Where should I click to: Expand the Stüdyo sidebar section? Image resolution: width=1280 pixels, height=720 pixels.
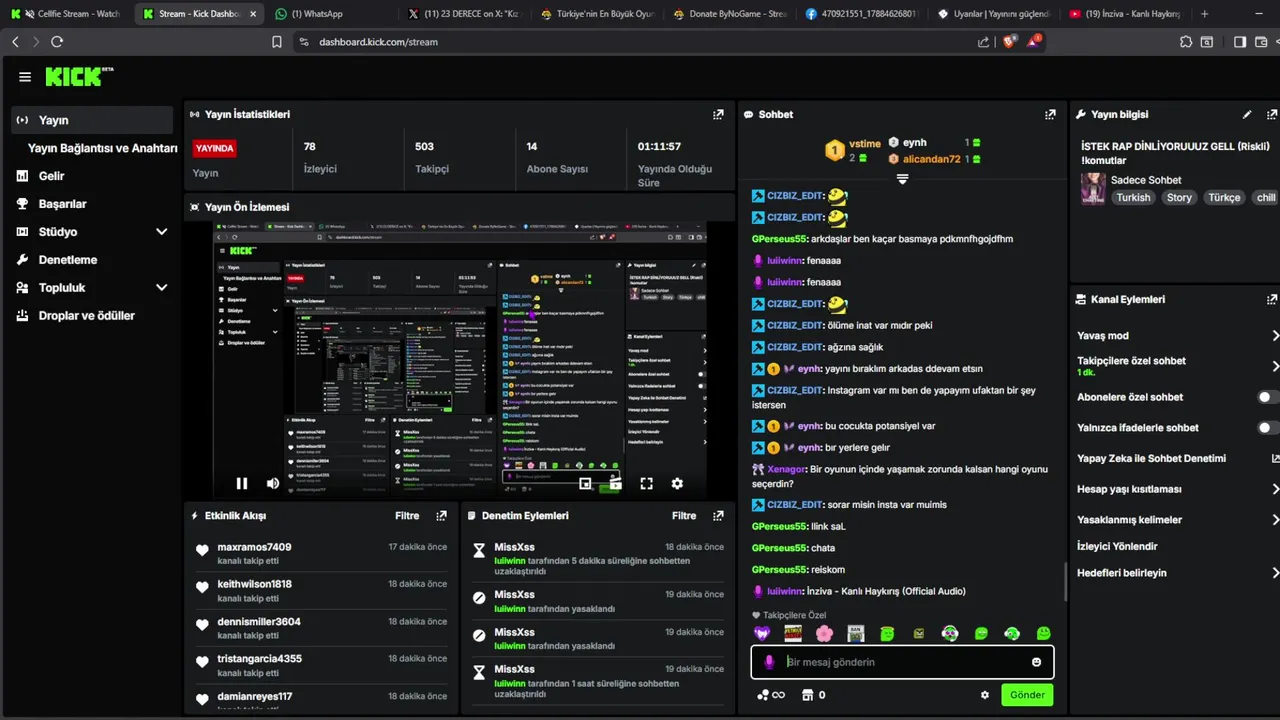click(162, 232)
